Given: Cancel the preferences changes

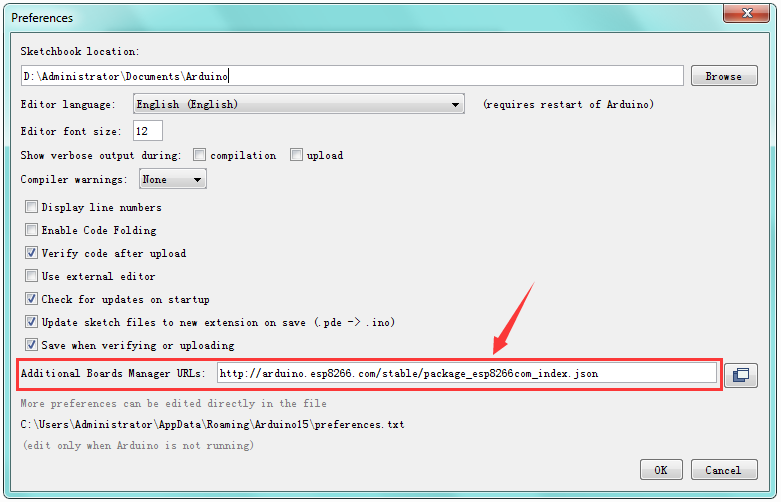Looking at the screenshot, I should [723, 470].
